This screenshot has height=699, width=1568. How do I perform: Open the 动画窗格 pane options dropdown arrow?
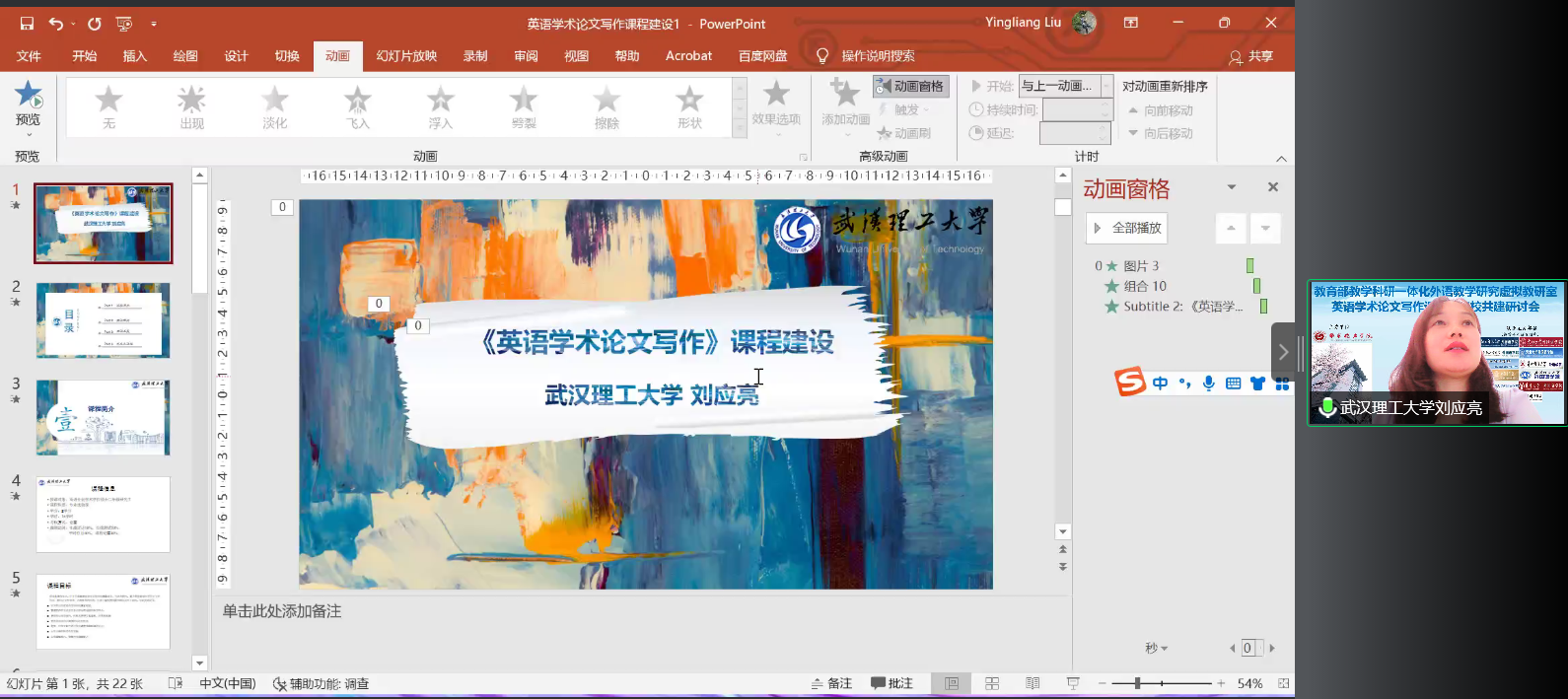(1231, 187)
